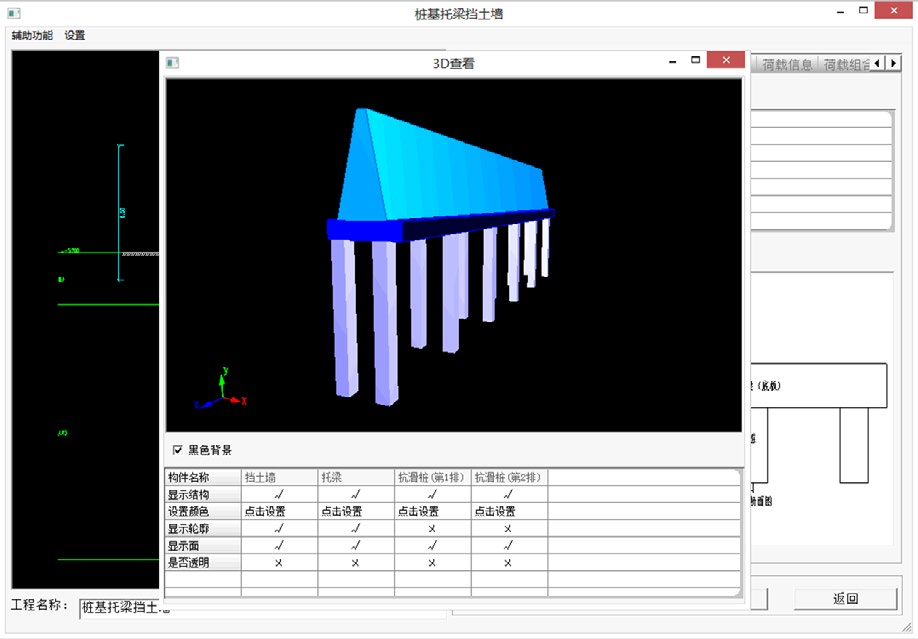Minimize the 3D查看 window

pyautogui.click(x=673, y=61)
